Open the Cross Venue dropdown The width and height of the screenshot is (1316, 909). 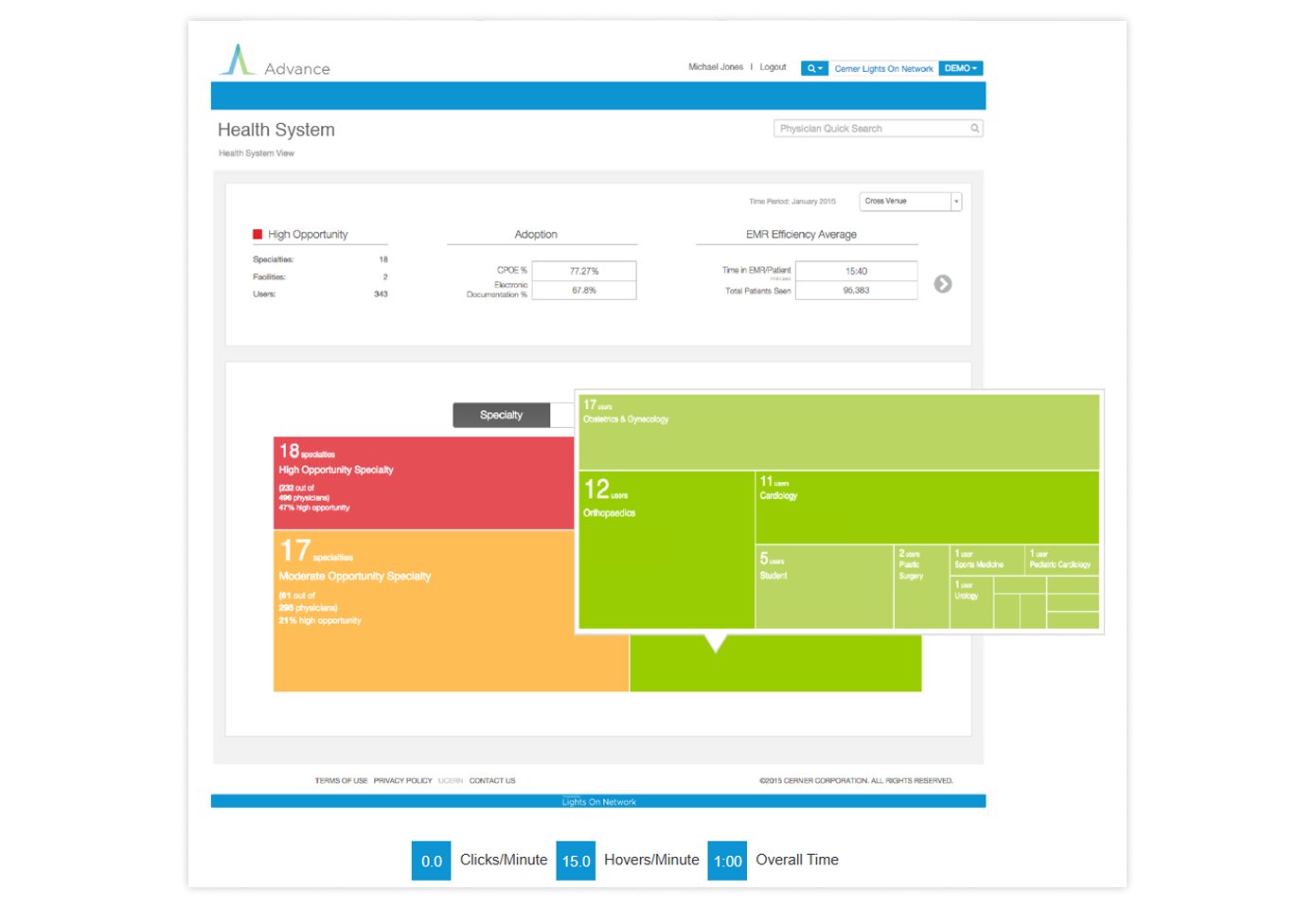coord(909,201)
